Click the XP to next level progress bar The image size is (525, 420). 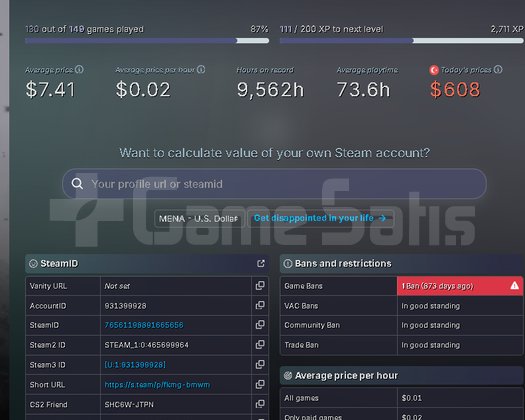(401, 41)
